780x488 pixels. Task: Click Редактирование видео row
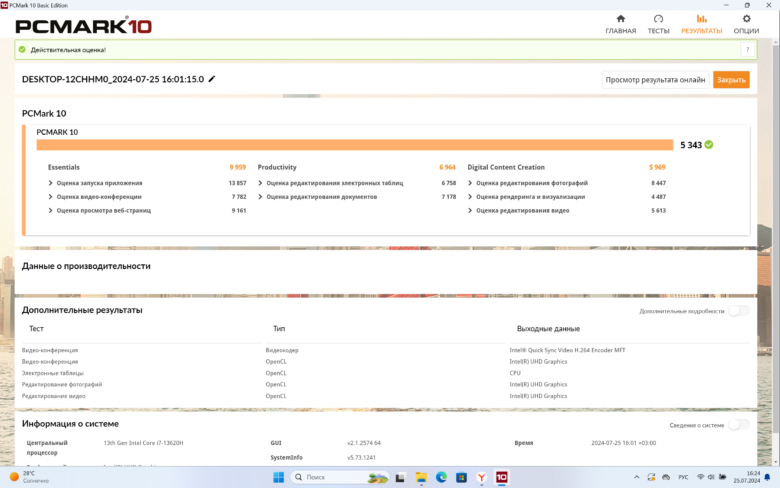click(x=53, y=396)
